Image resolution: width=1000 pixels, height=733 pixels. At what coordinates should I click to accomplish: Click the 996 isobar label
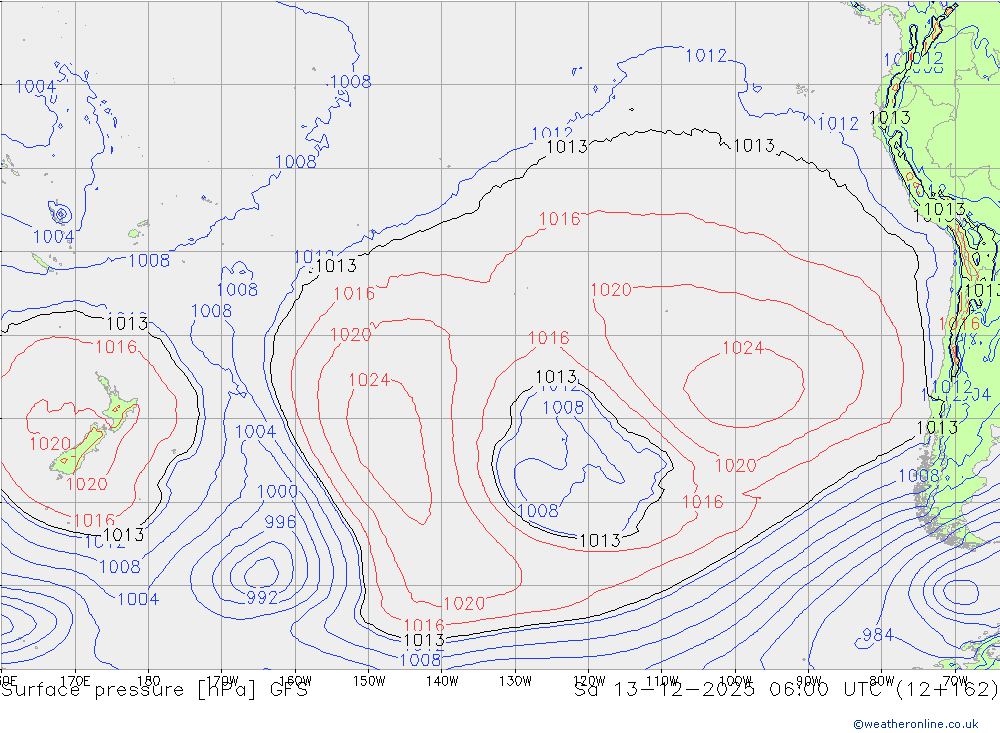click(281, 522)
